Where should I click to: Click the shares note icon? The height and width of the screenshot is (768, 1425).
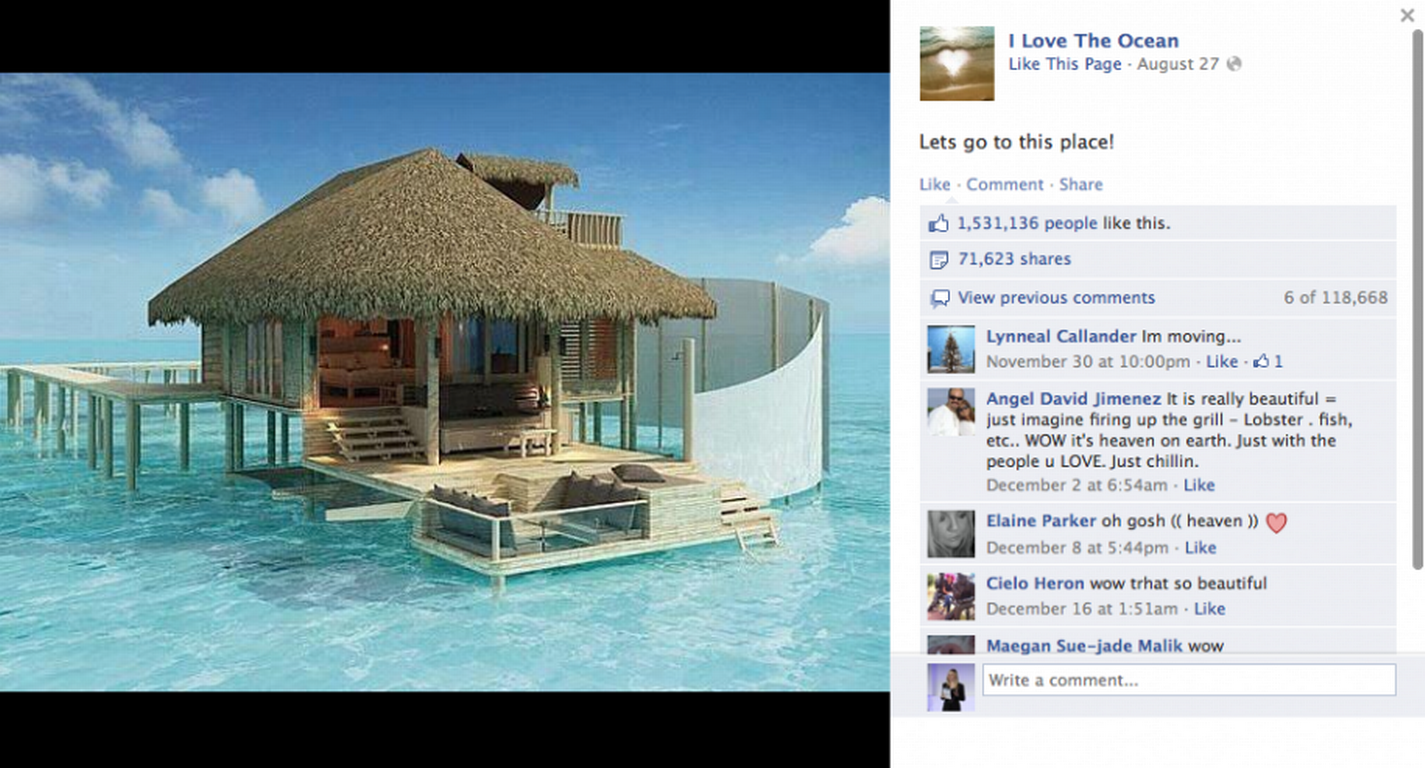coord(939,260)
